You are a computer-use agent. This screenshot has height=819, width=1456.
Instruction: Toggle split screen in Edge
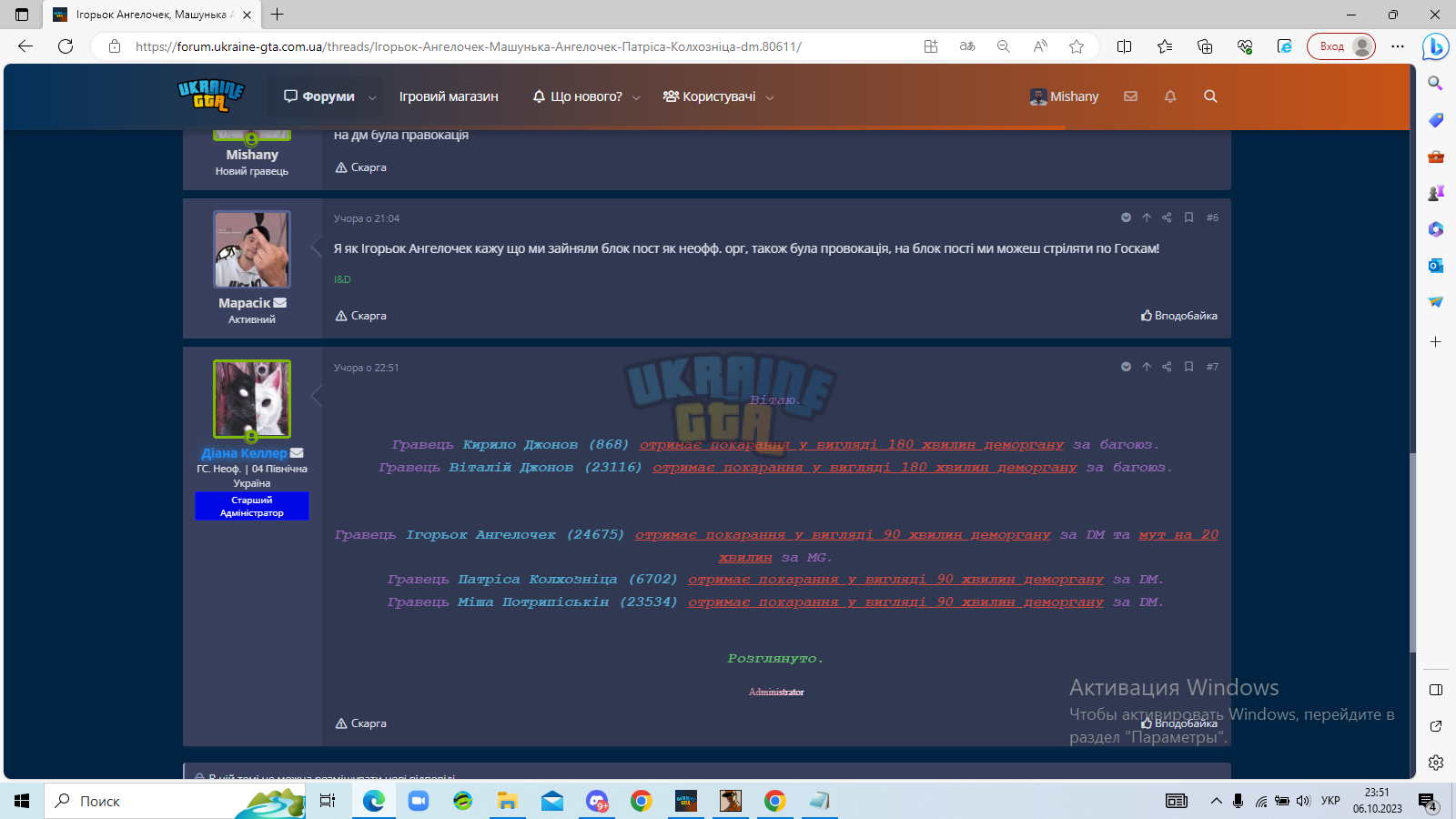point(1124,46)
